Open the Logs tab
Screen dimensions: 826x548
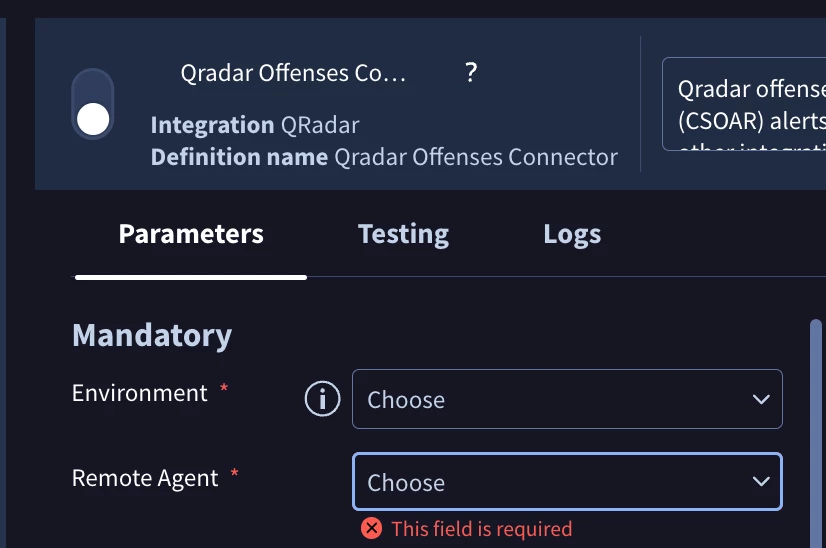click(572, 234)
